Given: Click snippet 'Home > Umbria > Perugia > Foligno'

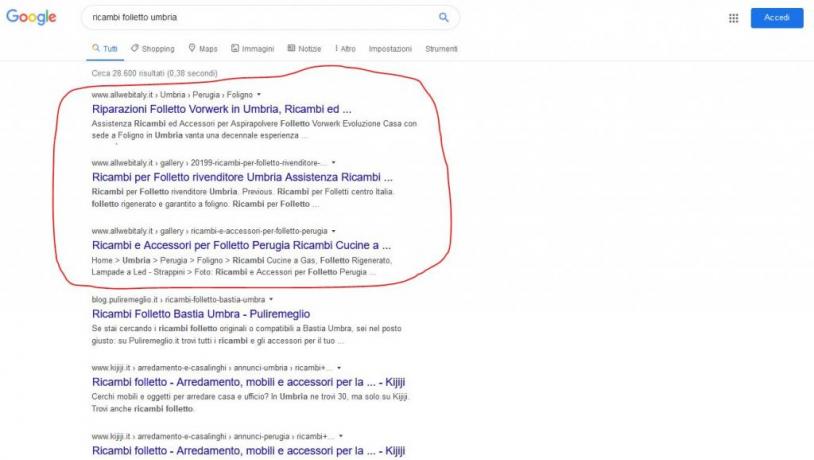Looking at the screenshot, I should click(x=241, y=266).
